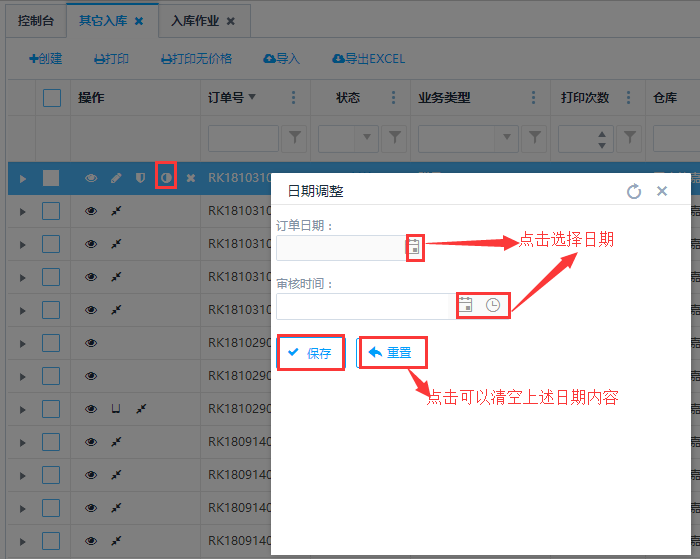Switch to the 入库作业 tab
The image size is (700, 559).
coord(195,20)
